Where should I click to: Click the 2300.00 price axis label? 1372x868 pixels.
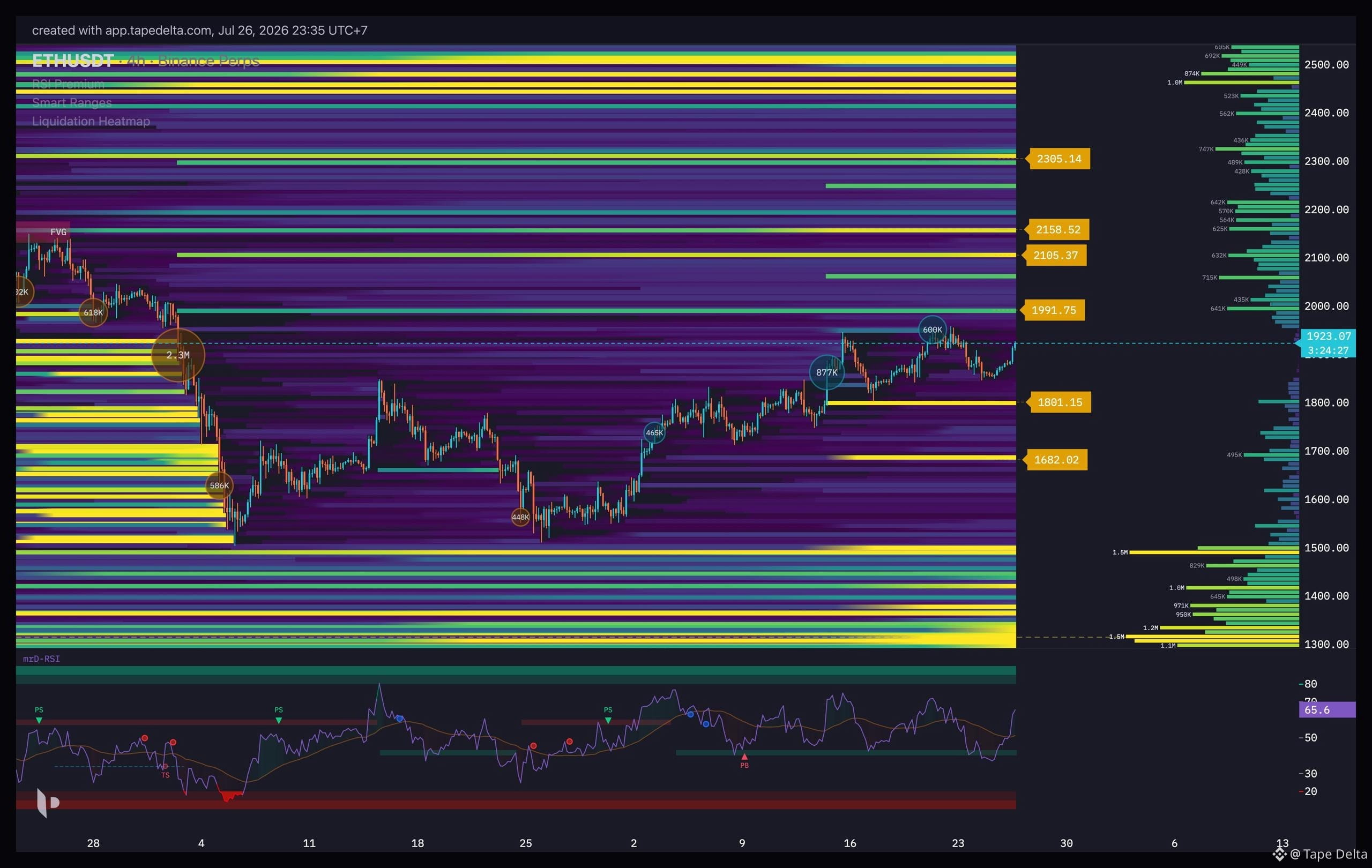pos(1326,161)
